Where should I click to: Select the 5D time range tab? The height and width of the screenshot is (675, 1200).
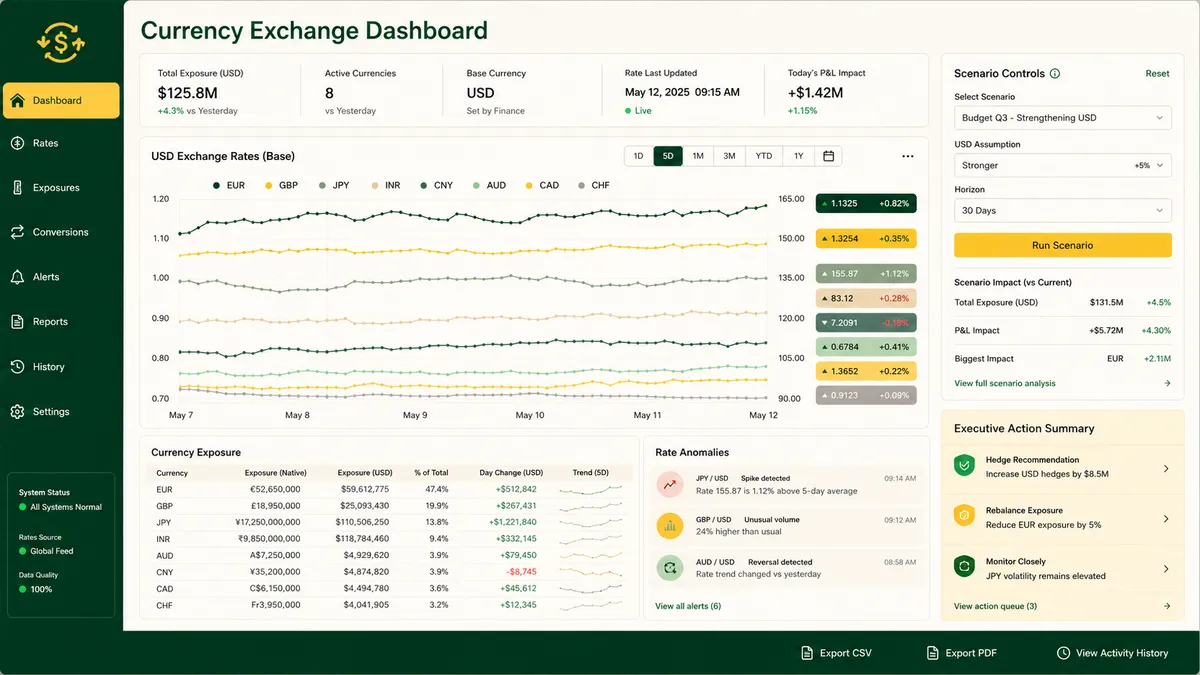(668, 156)
